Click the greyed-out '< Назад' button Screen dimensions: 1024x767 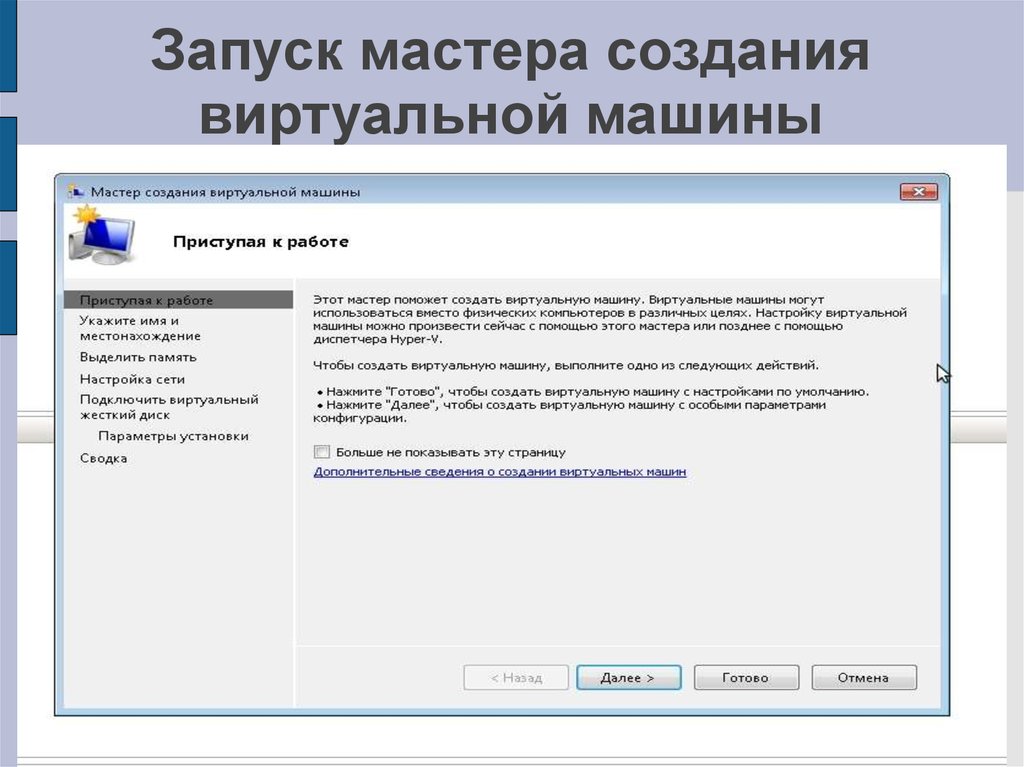pos(516,678)
